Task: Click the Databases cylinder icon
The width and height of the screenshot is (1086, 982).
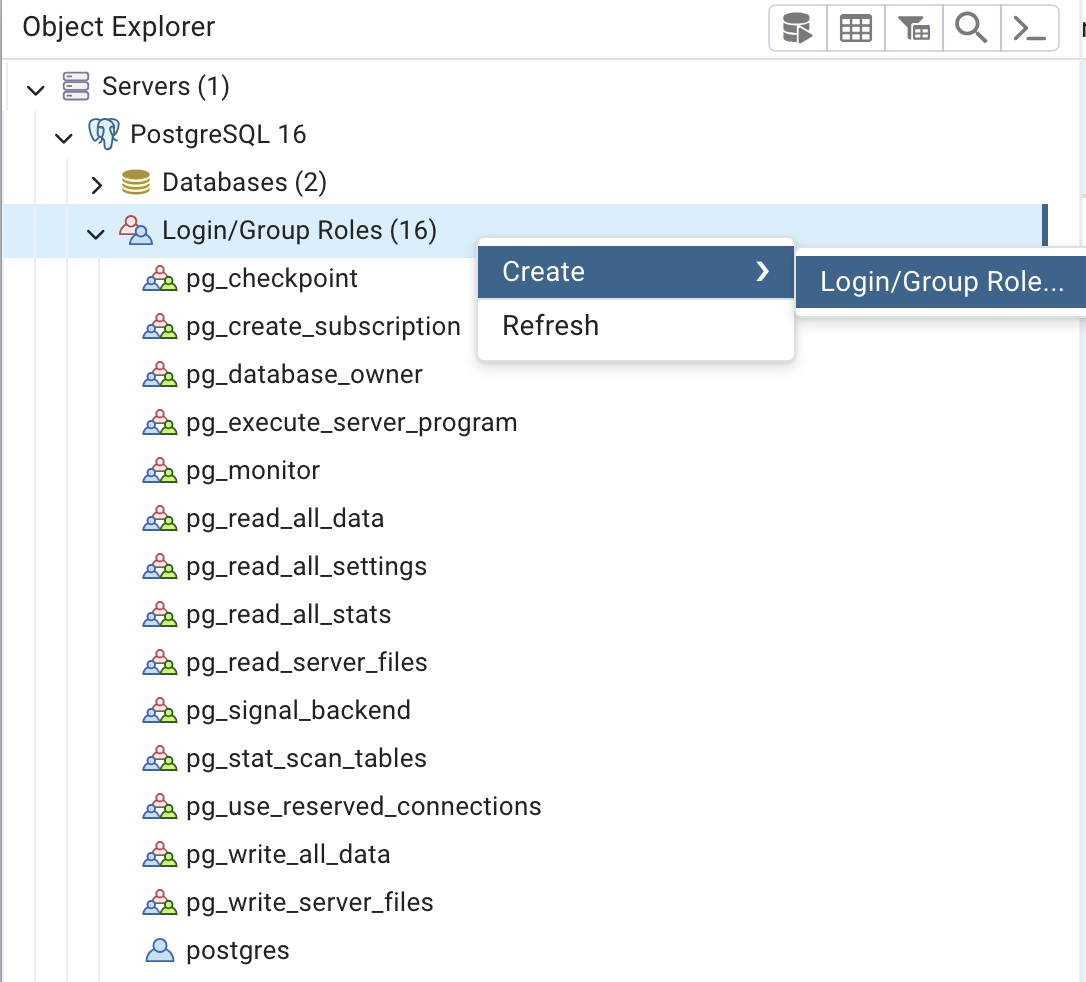Action: tap(136, 182)
